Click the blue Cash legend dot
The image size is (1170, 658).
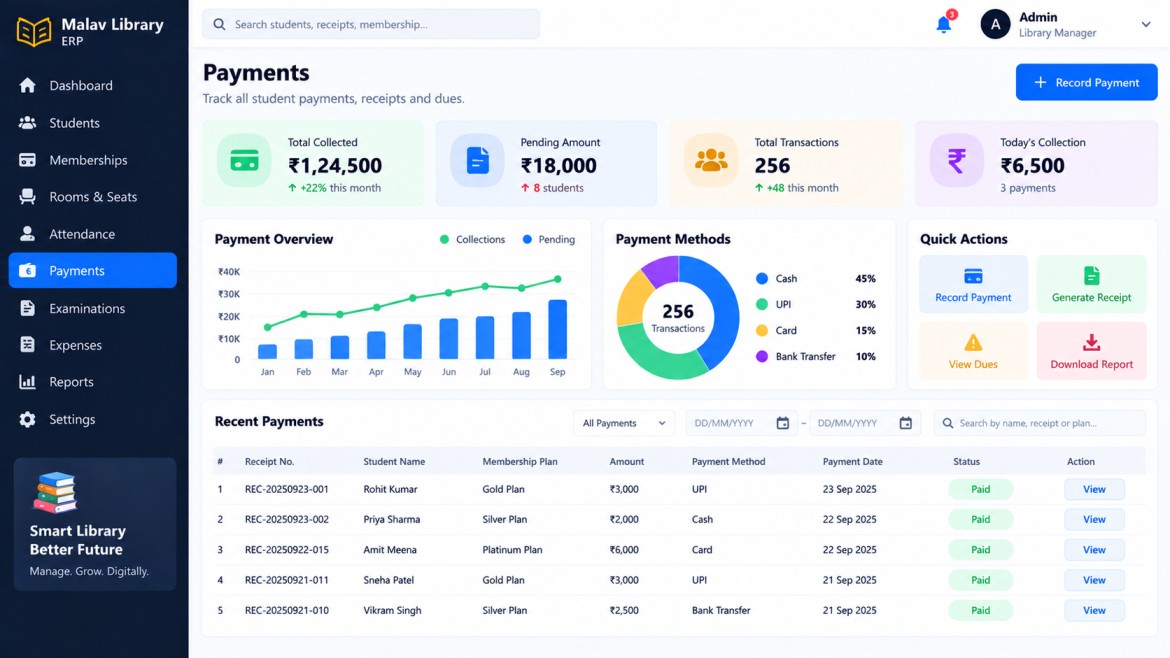[762, 278]
